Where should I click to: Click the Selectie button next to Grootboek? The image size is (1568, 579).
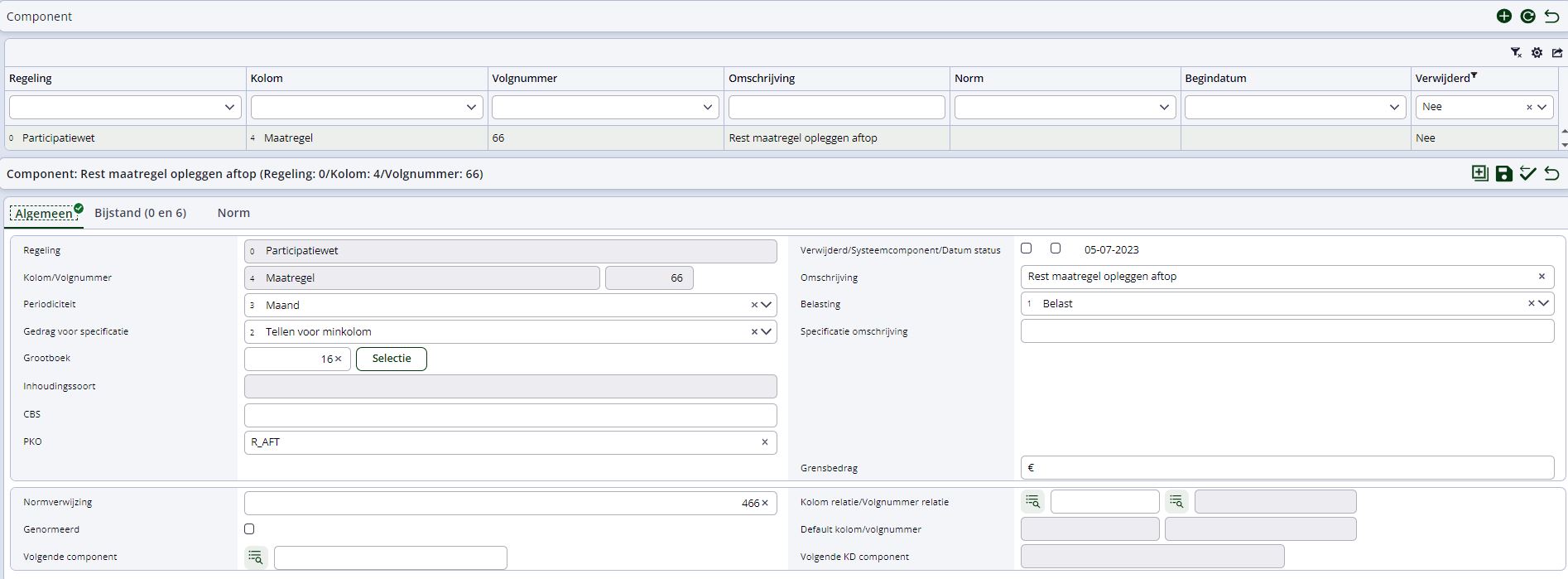392,359
